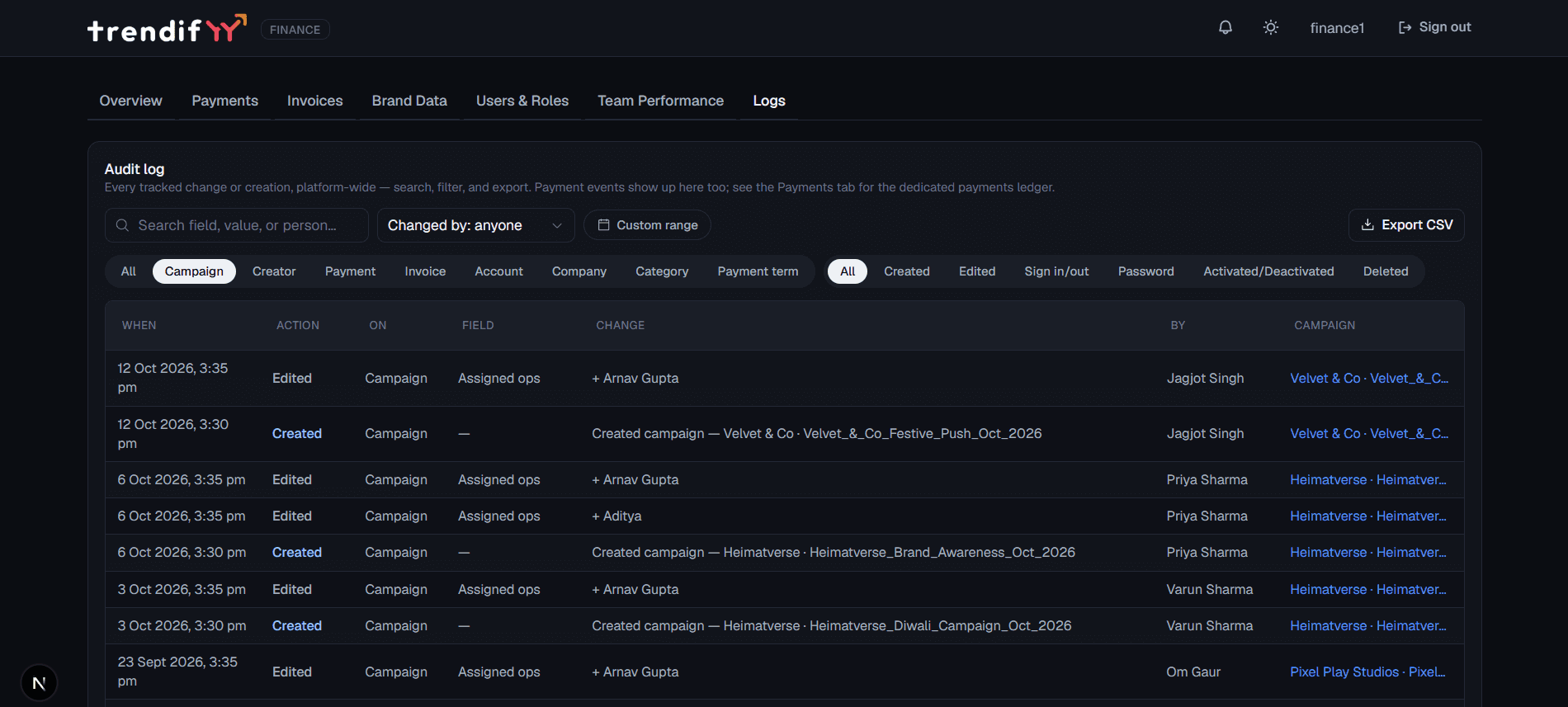Show only Deleted actions
The image size is (1568, 707).
1386,271
